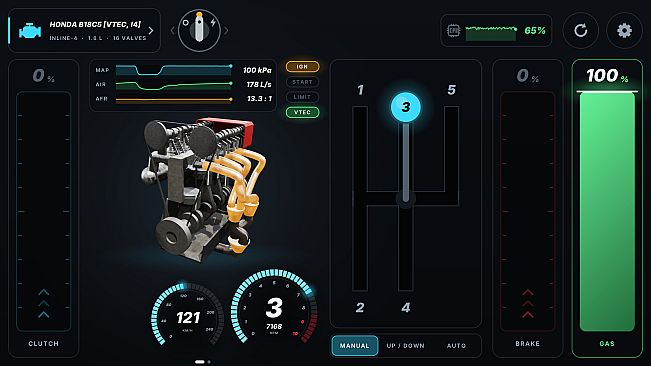
Task: Click the blue gear 3 shifter knob
Action: tap(406, 107)
